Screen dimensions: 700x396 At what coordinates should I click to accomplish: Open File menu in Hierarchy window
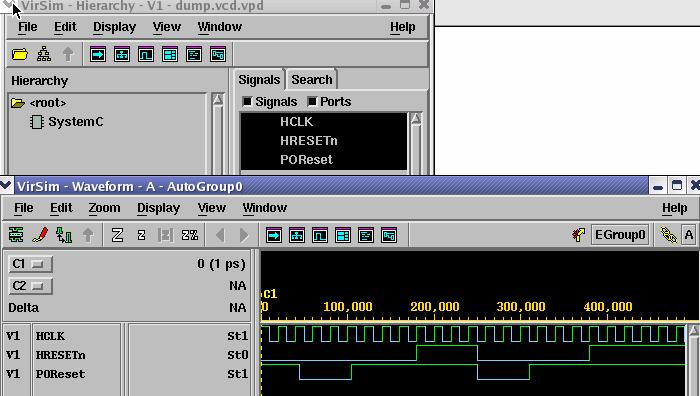point(28,27)
